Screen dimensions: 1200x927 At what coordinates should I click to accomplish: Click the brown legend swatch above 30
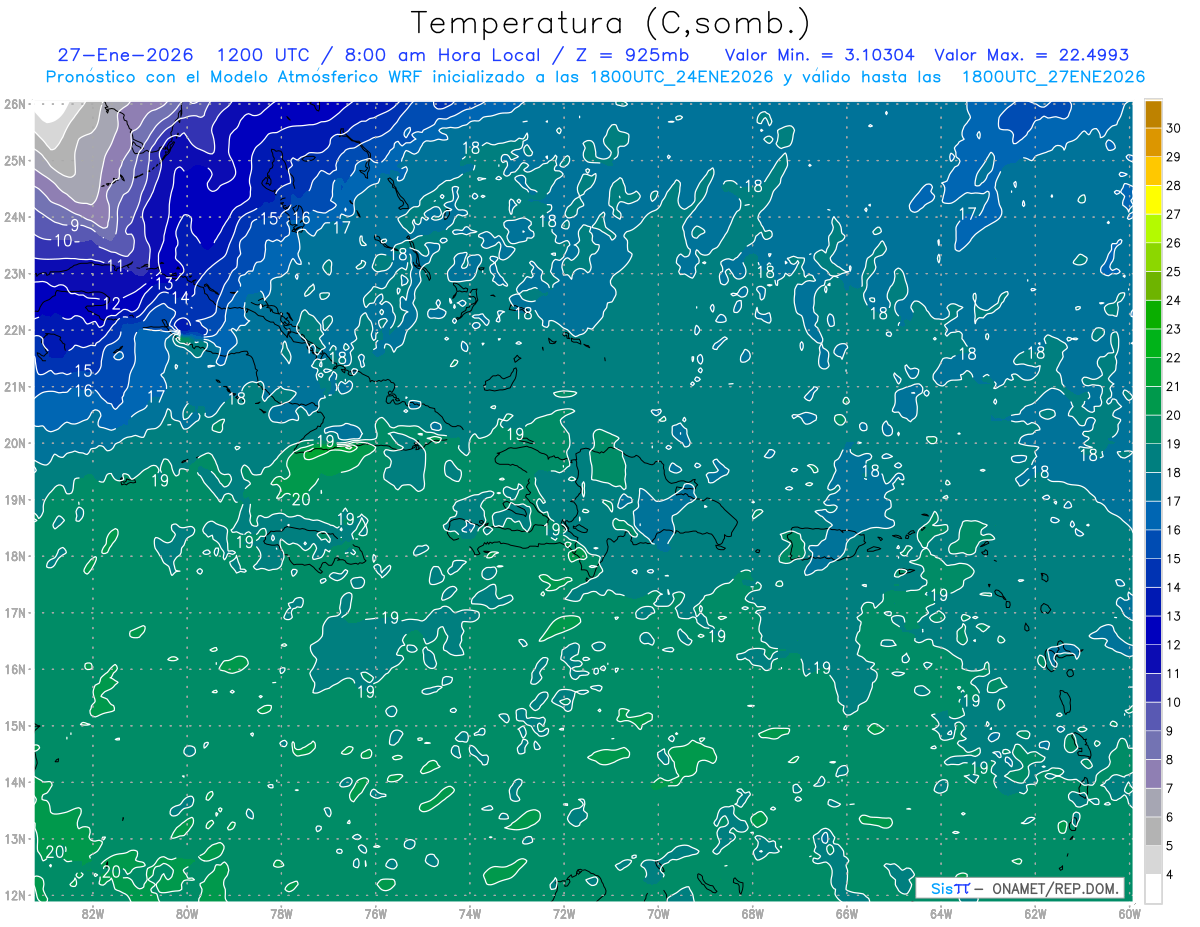click(1153, 114)
